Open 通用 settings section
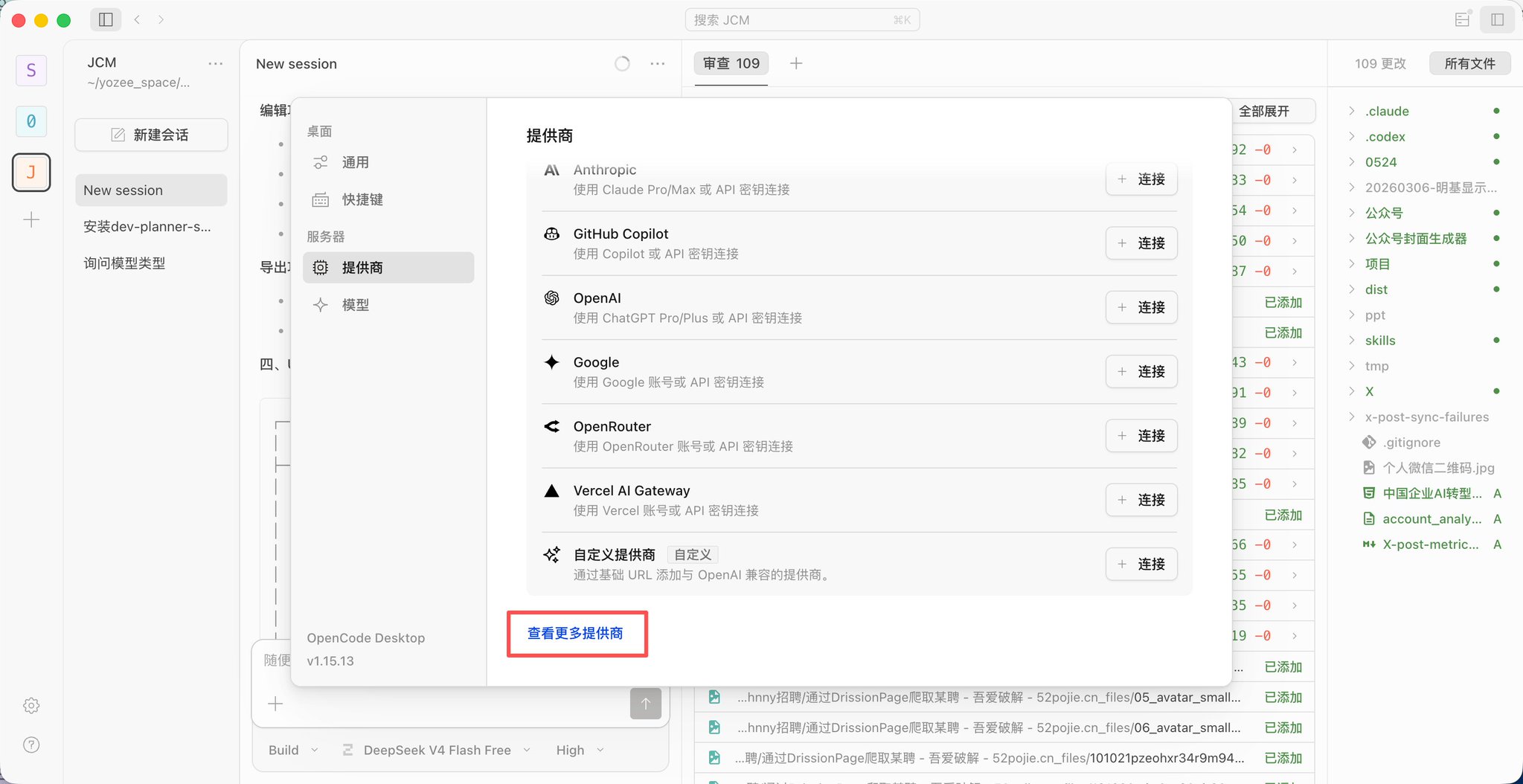Image resolution: width=1523 pixels, height=784 pixels. click(x=388, y=163)
